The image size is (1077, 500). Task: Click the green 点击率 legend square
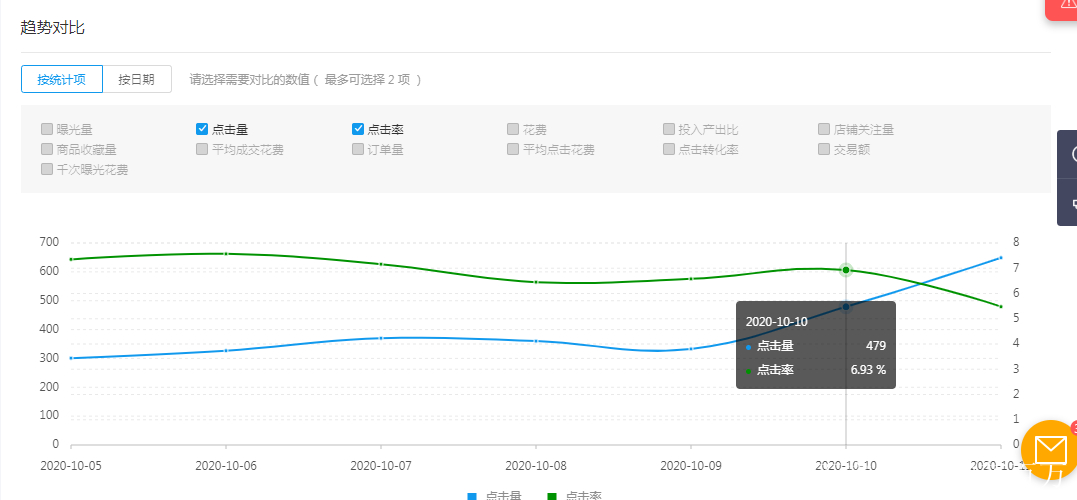pos(552,497)
